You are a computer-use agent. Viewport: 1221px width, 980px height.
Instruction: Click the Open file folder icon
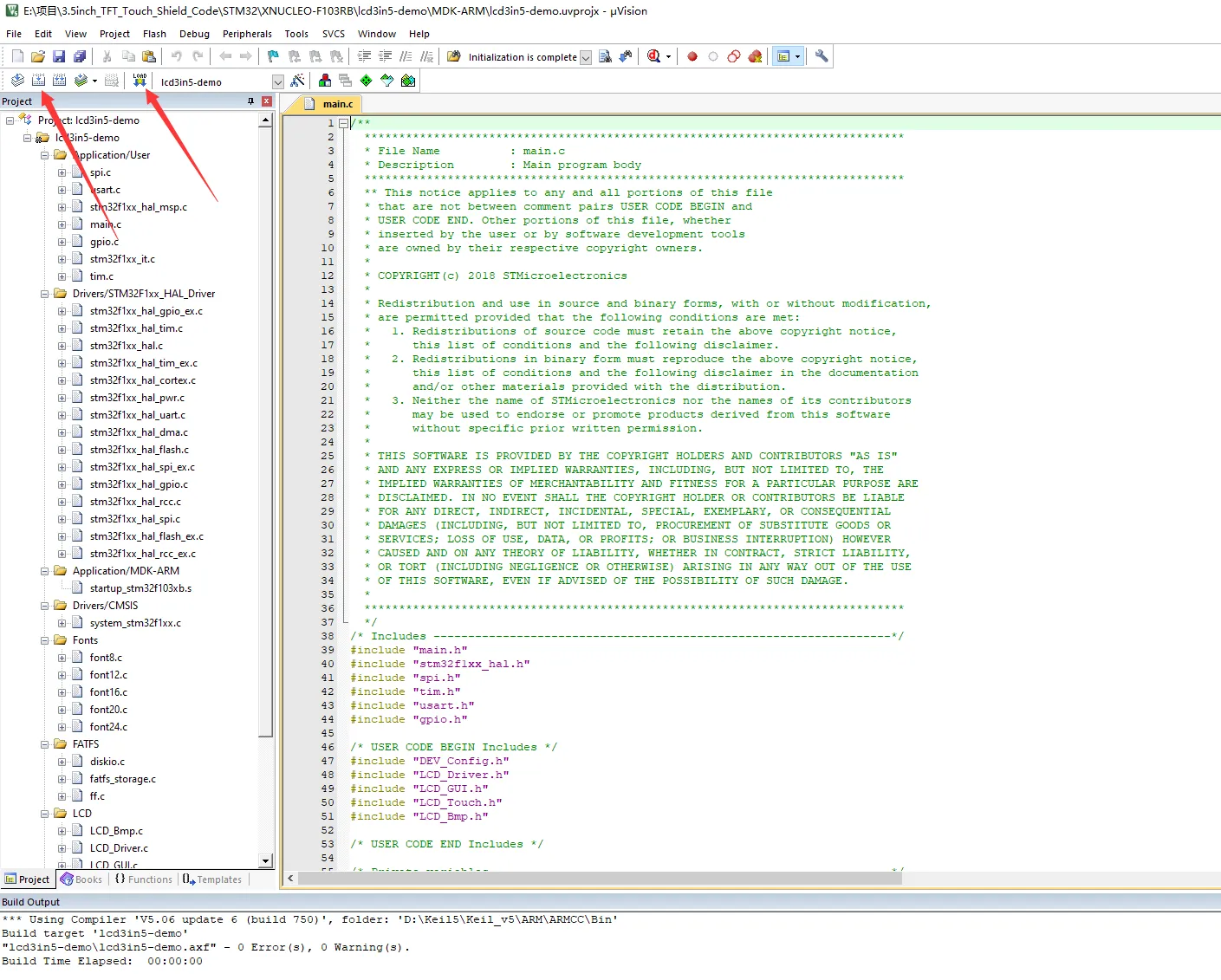point(38,56)
